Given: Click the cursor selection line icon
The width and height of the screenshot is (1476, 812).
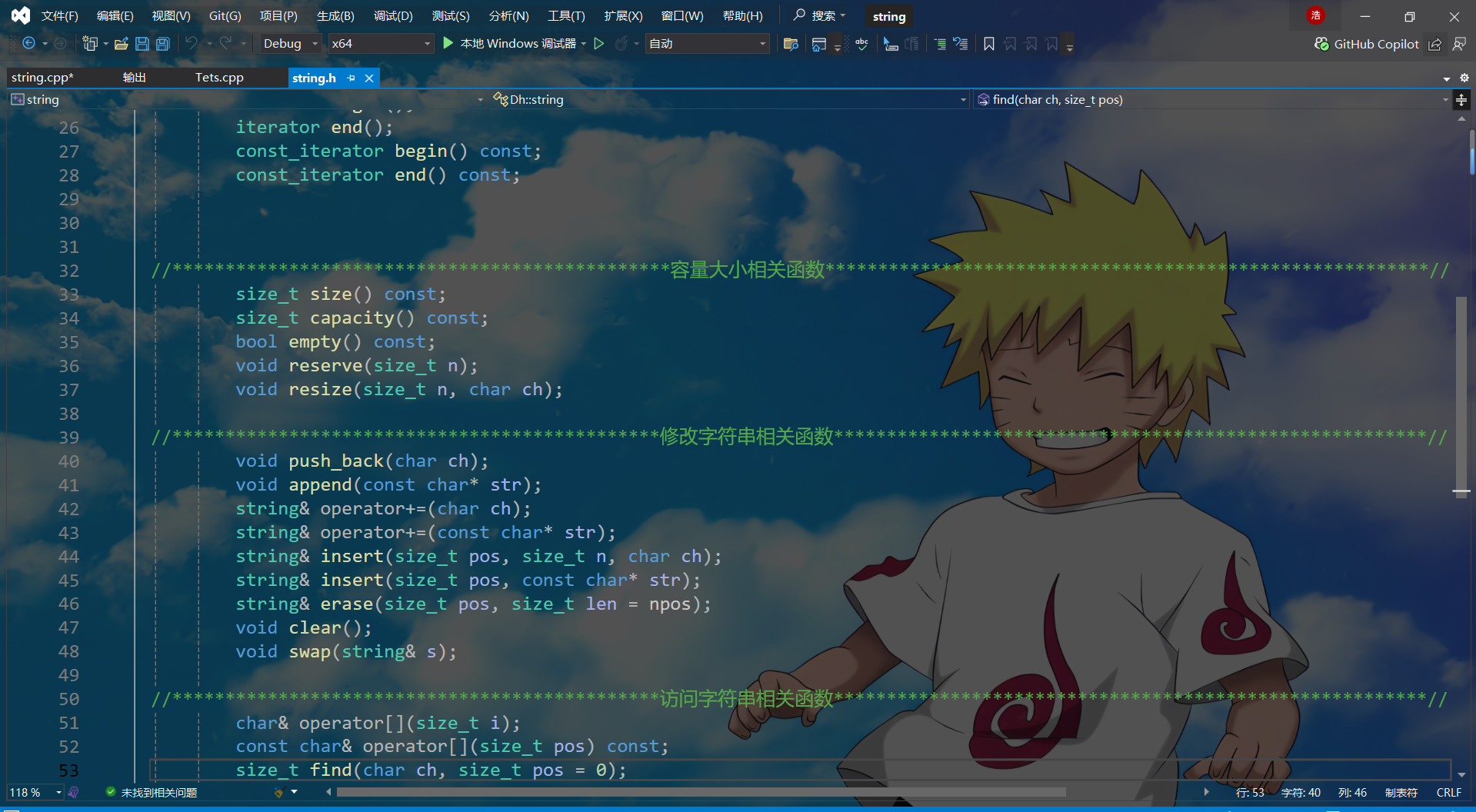Looking at the screenshot, I should tap(891, 44).
